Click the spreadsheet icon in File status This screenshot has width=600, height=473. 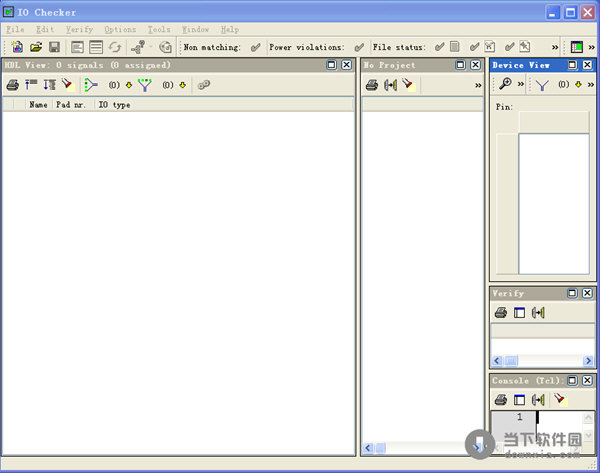489,47
